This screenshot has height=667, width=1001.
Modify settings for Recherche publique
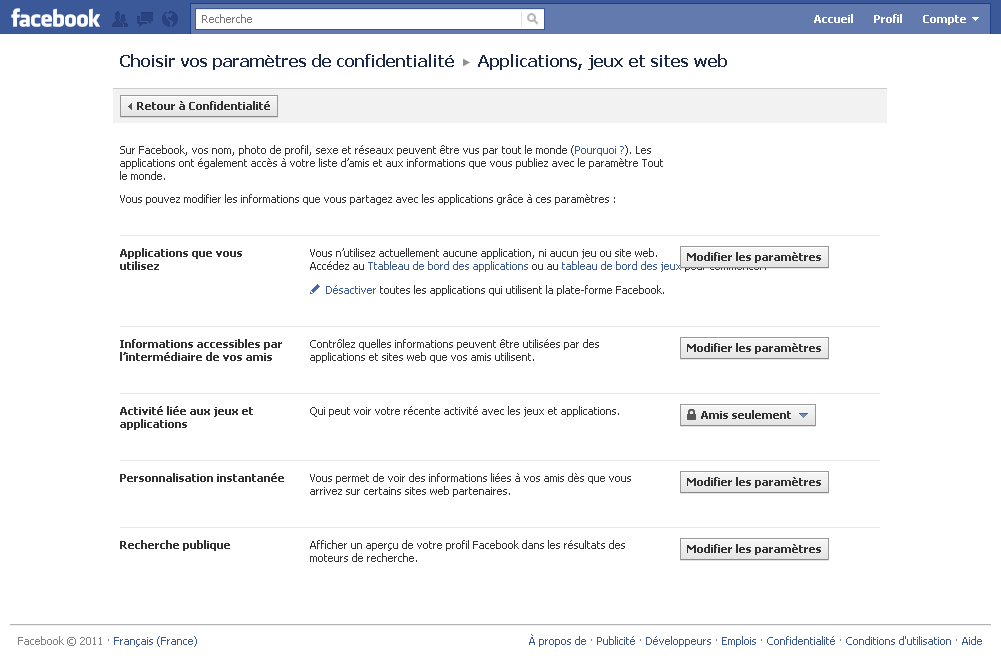click(x=754, y=549)
